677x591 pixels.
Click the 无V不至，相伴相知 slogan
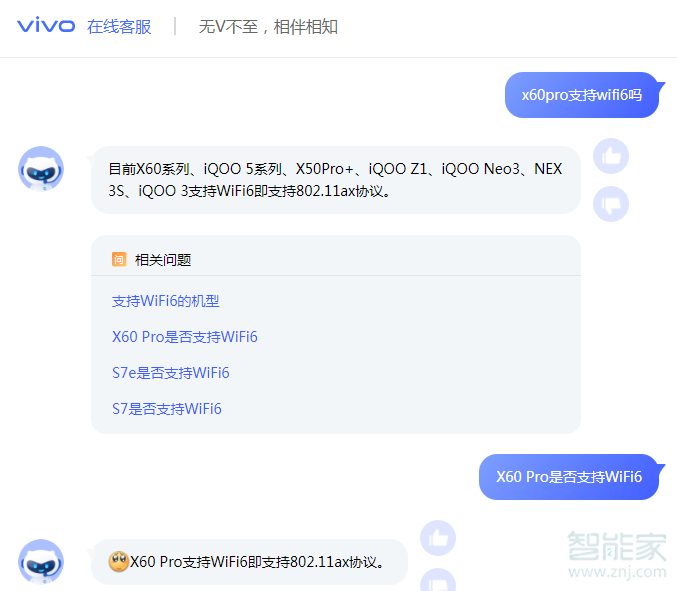pos(268,27)
